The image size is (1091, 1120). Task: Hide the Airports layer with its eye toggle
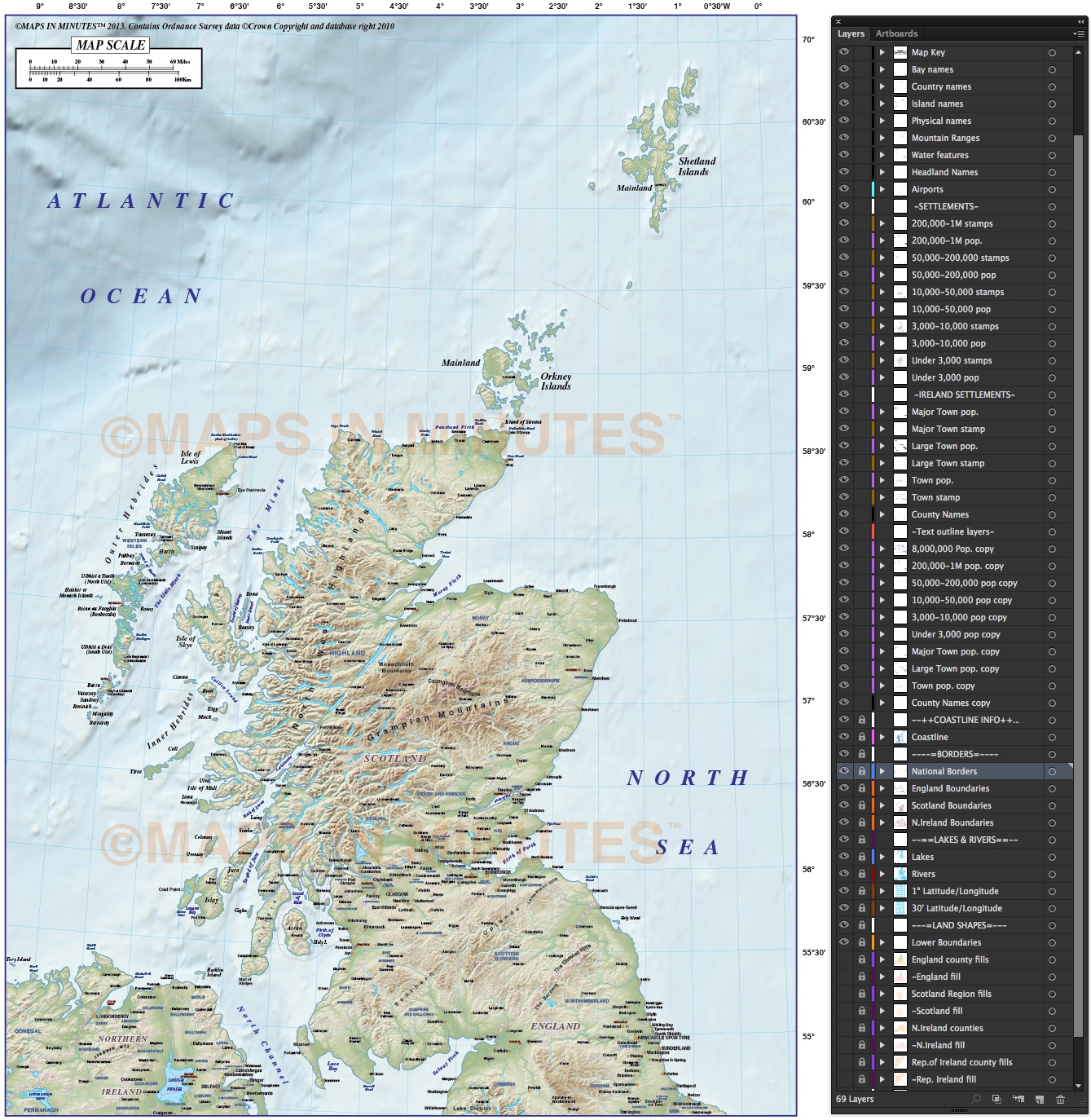pos(843,189)
